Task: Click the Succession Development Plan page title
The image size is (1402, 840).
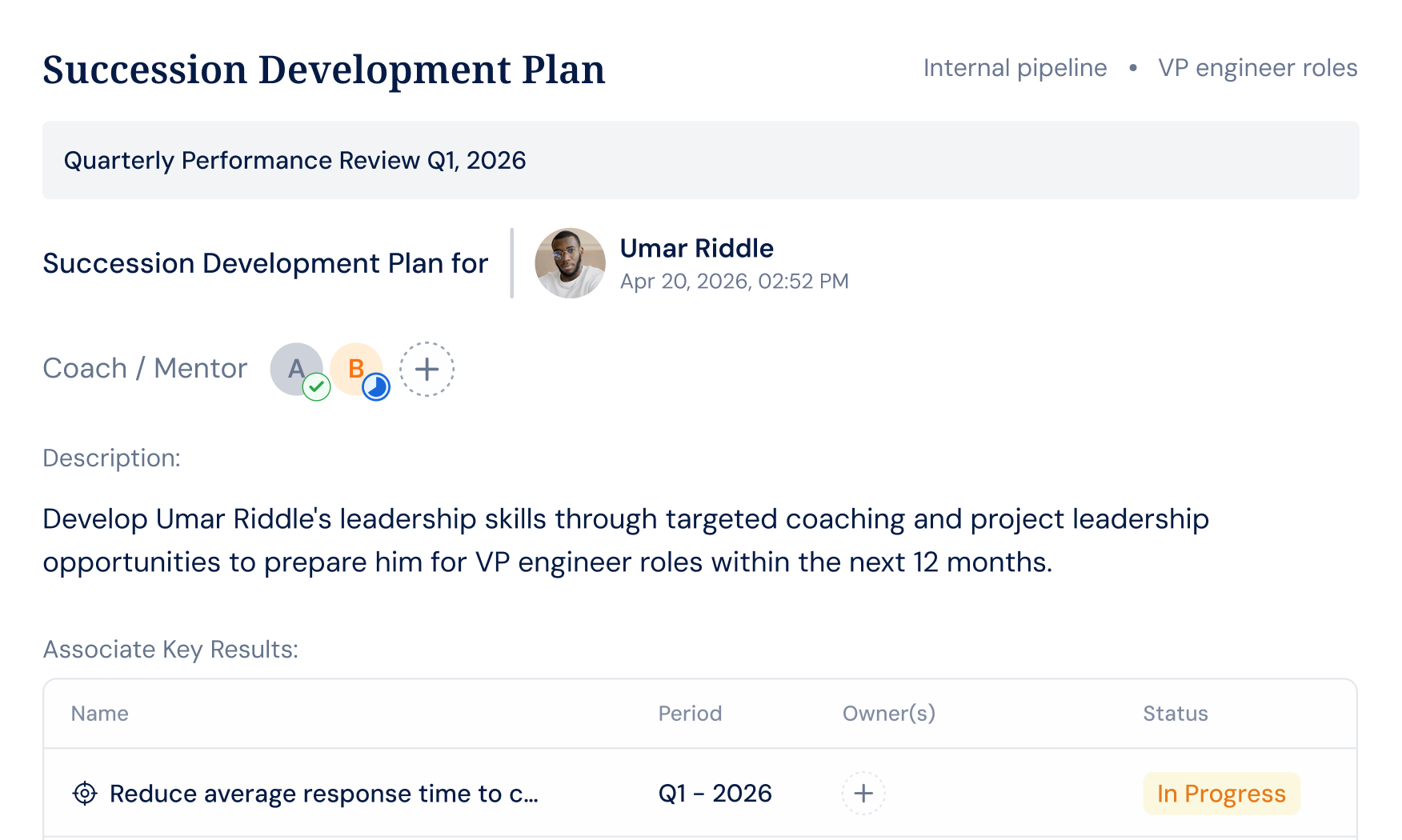Action: 323,70
